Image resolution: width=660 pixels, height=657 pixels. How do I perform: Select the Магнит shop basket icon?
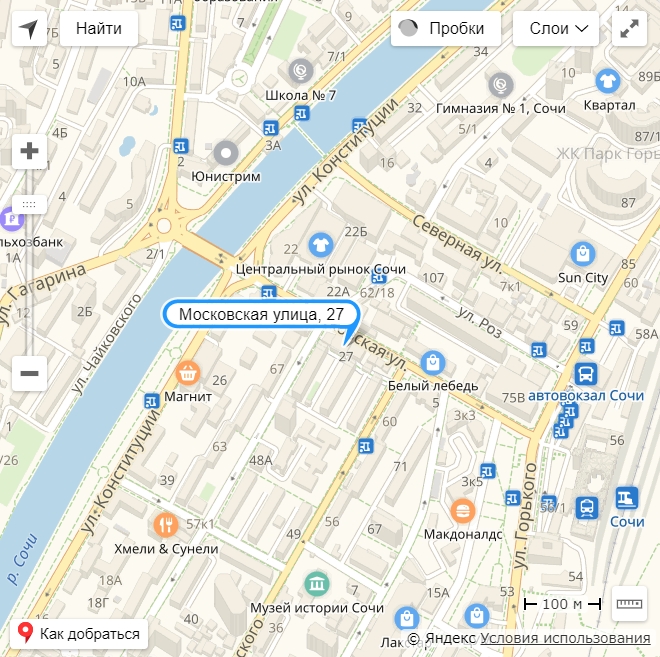pos(188,373)
